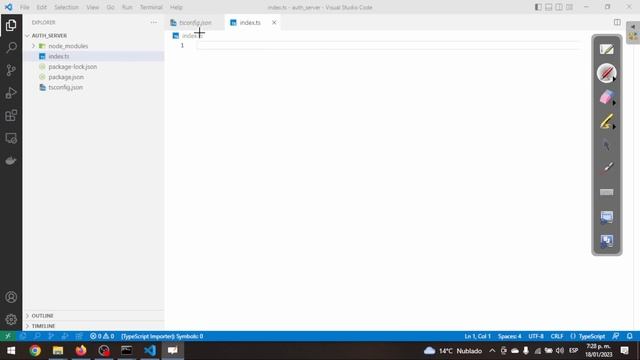Open the Docker view in activity bar
Screen dimensions: 640x360
click(x=11, y=161)
